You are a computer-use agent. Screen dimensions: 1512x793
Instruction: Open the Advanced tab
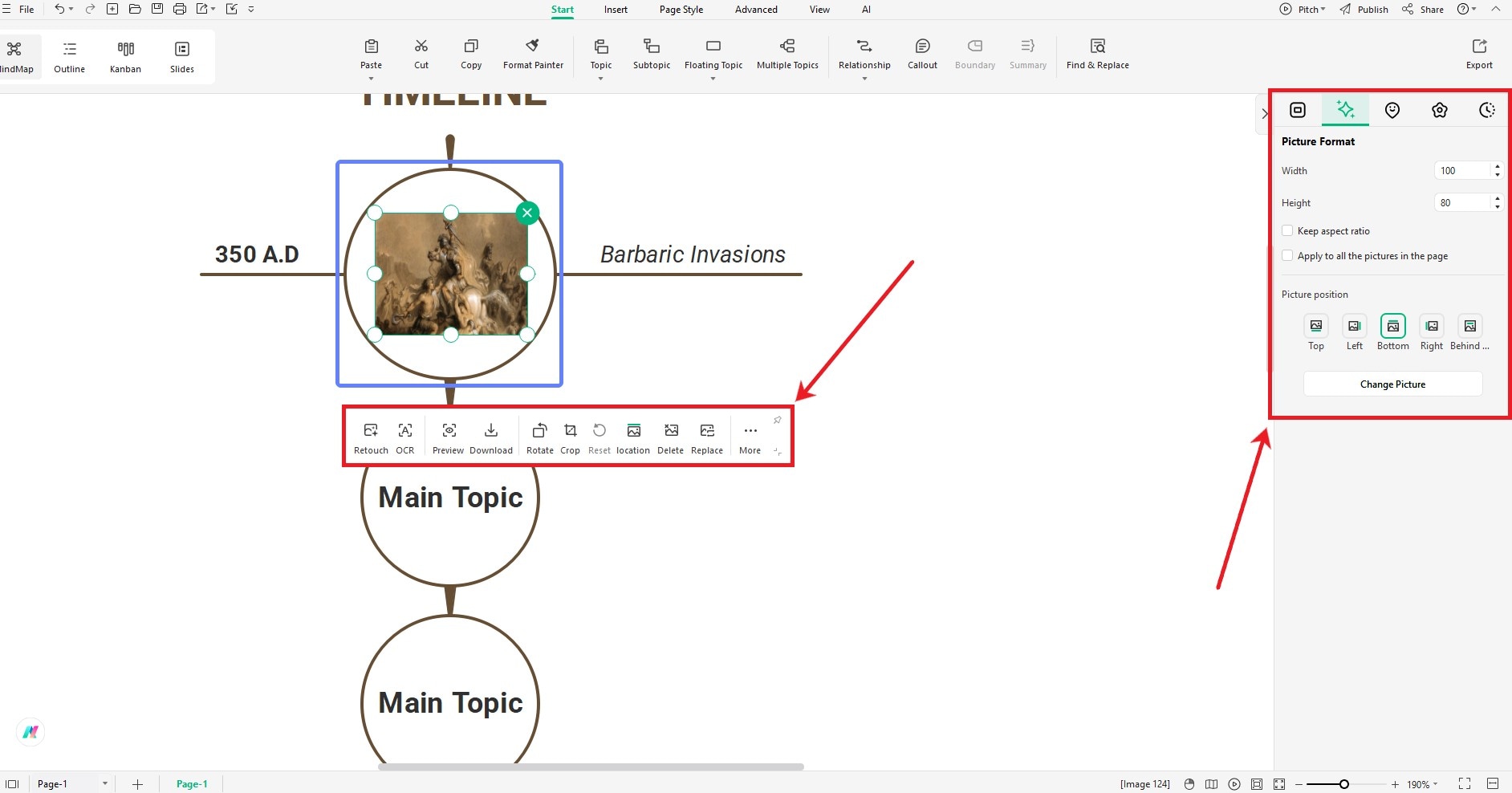click(756, 10)
